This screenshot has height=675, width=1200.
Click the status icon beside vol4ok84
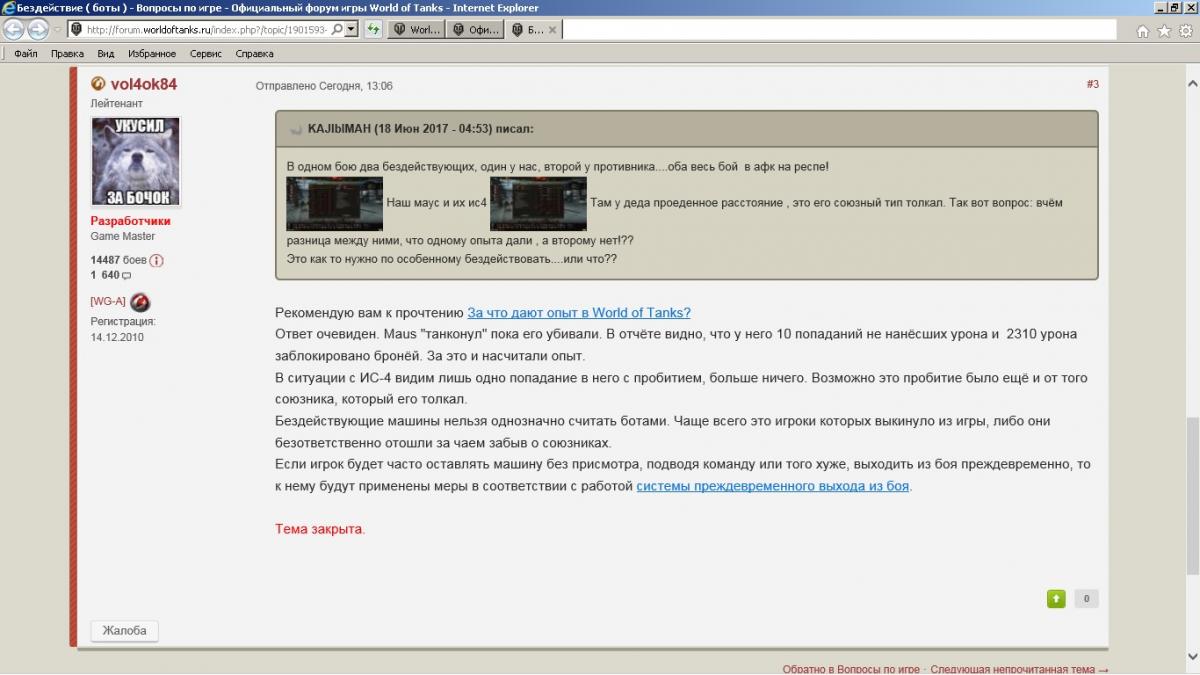point(98,84)
